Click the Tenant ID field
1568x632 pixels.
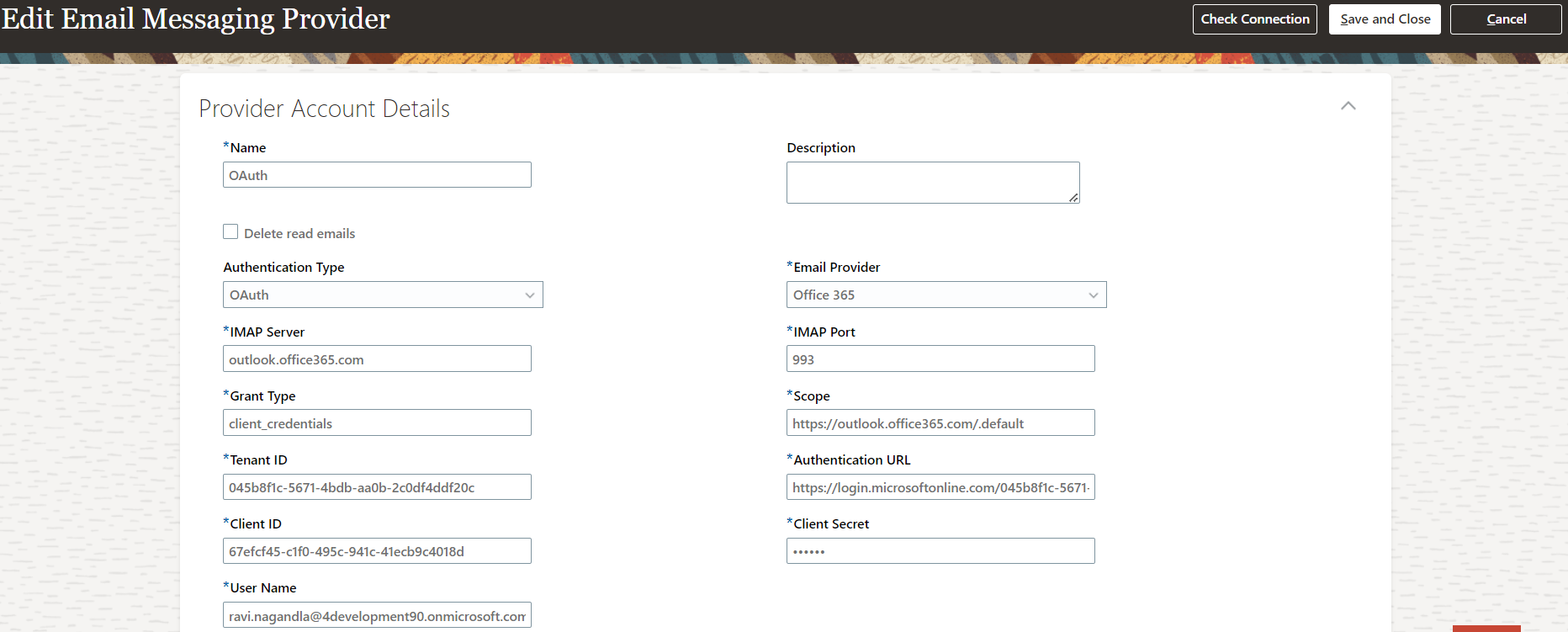coord(377,487)
